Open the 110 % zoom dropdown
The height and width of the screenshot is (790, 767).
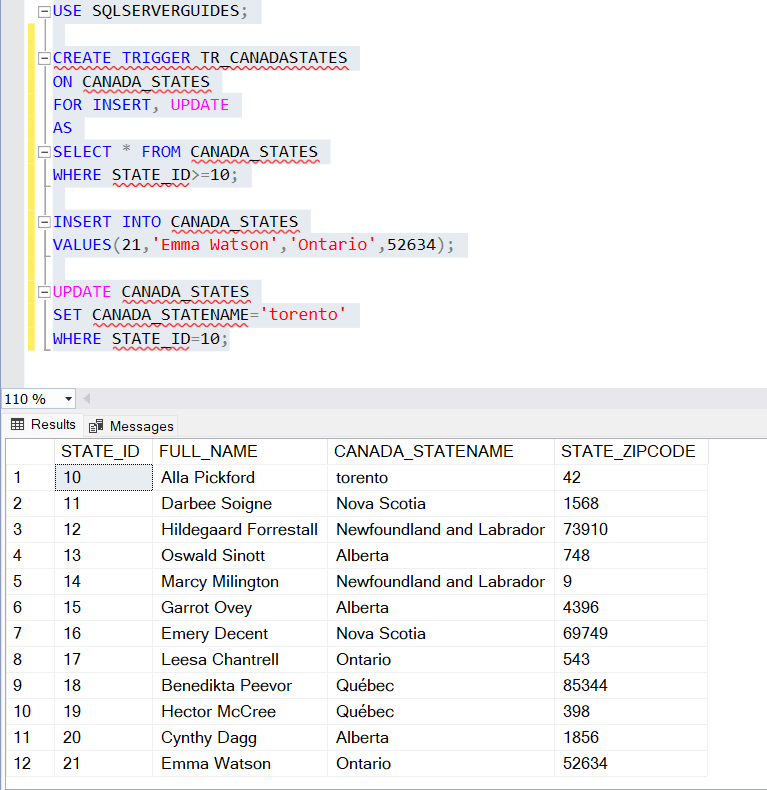pyautogui.click(x=68, y=399)
